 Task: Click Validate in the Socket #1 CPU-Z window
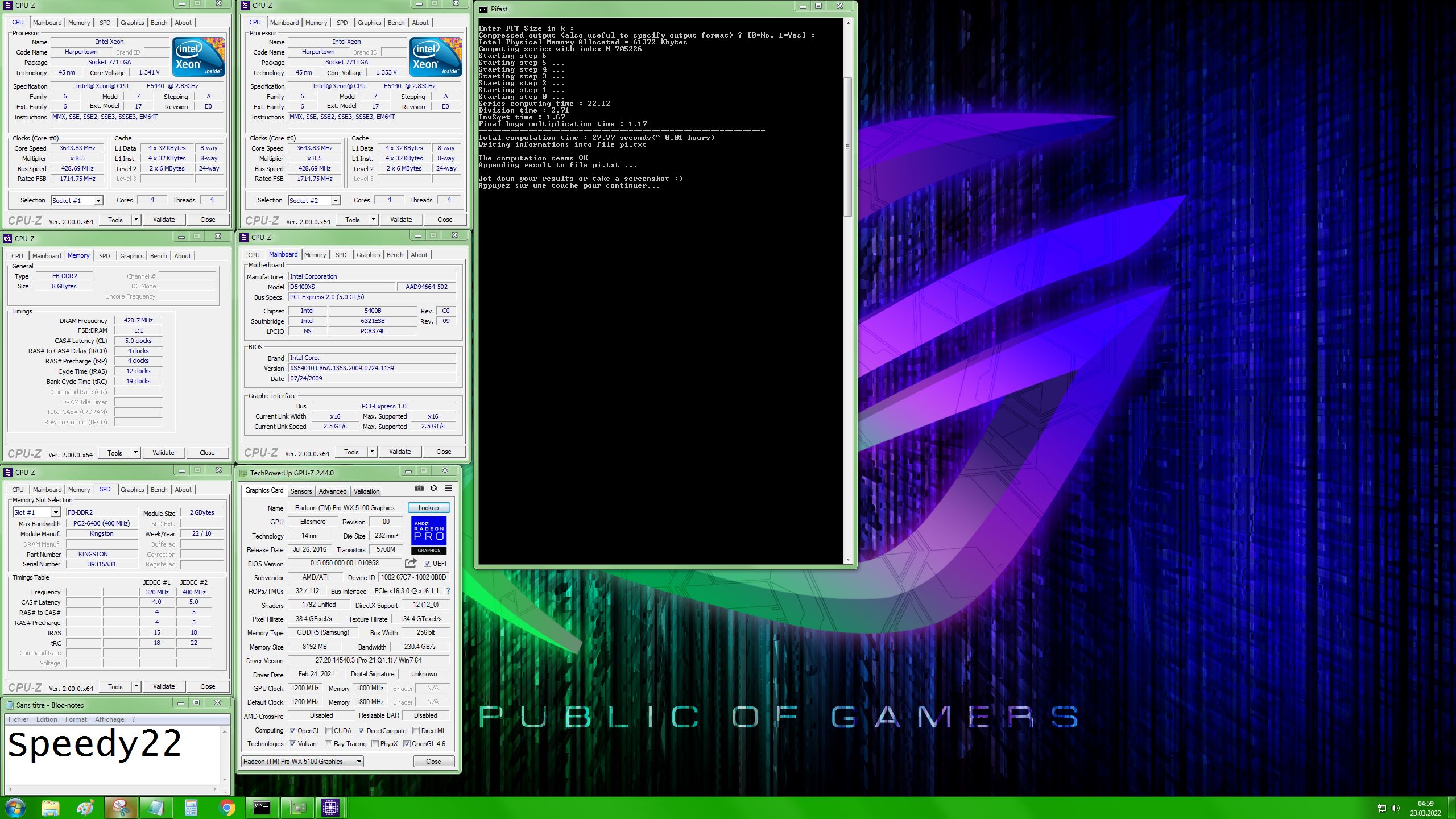(164, 220)
